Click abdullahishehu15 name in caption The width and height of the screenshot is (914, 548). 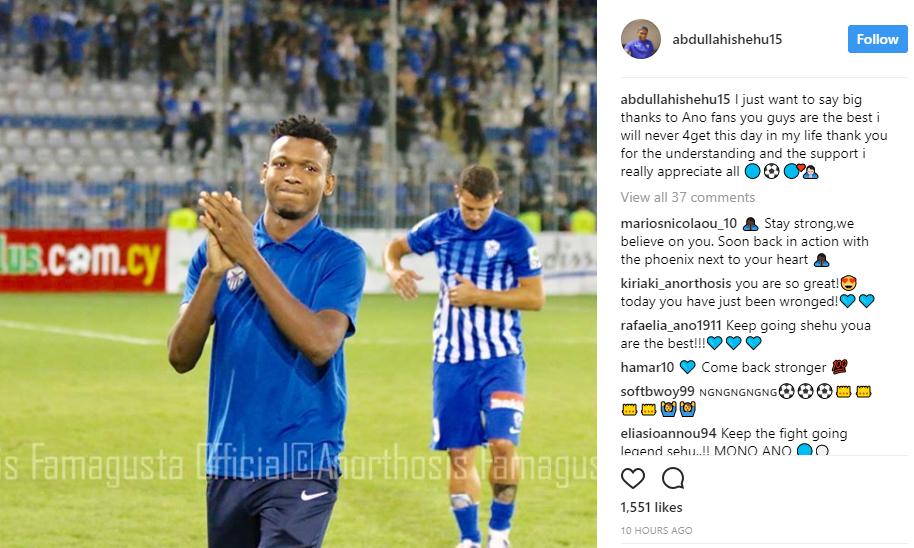[675, 100]
